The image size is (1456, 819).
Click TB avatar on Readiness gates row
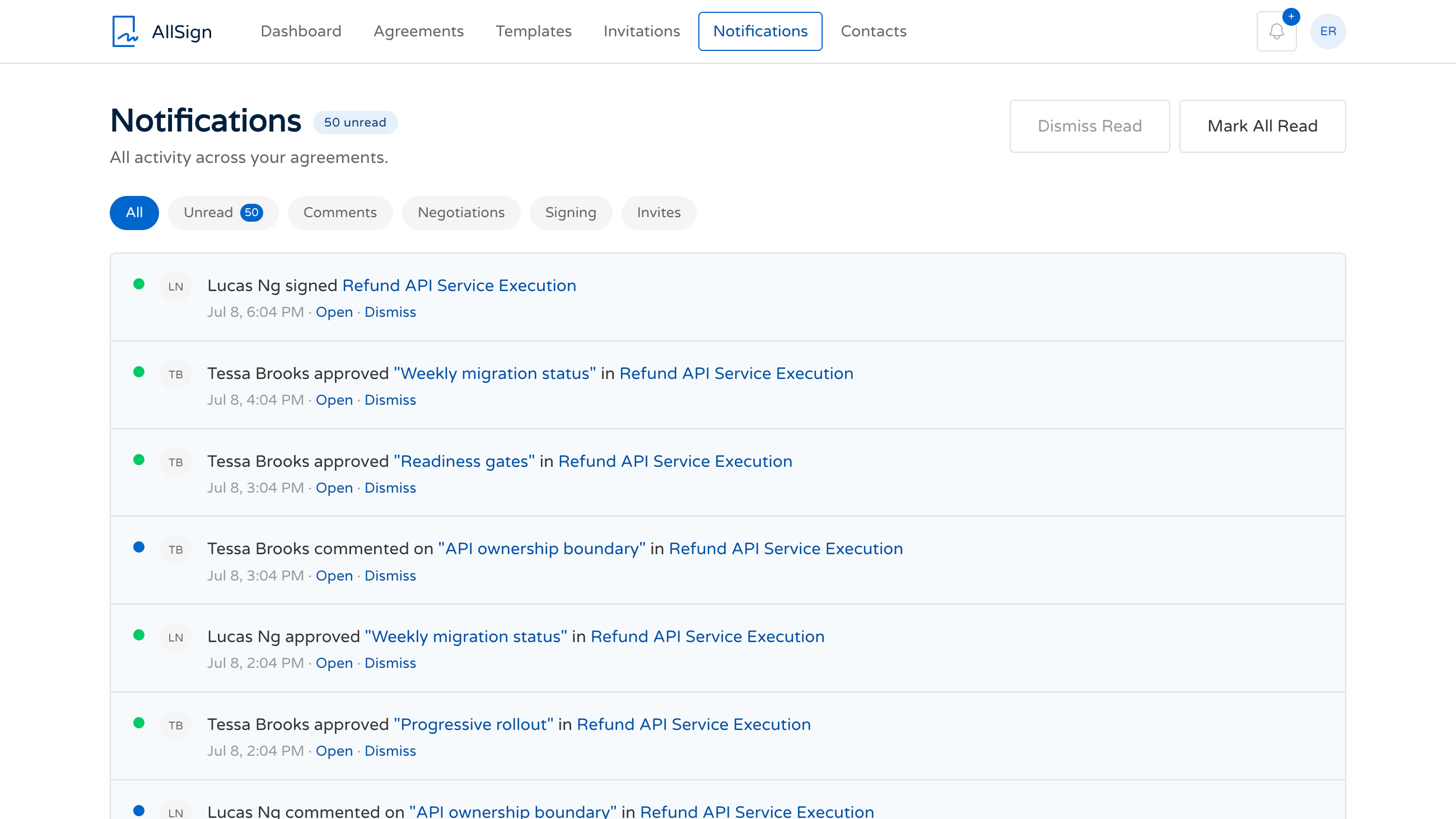tap(176, 462)
